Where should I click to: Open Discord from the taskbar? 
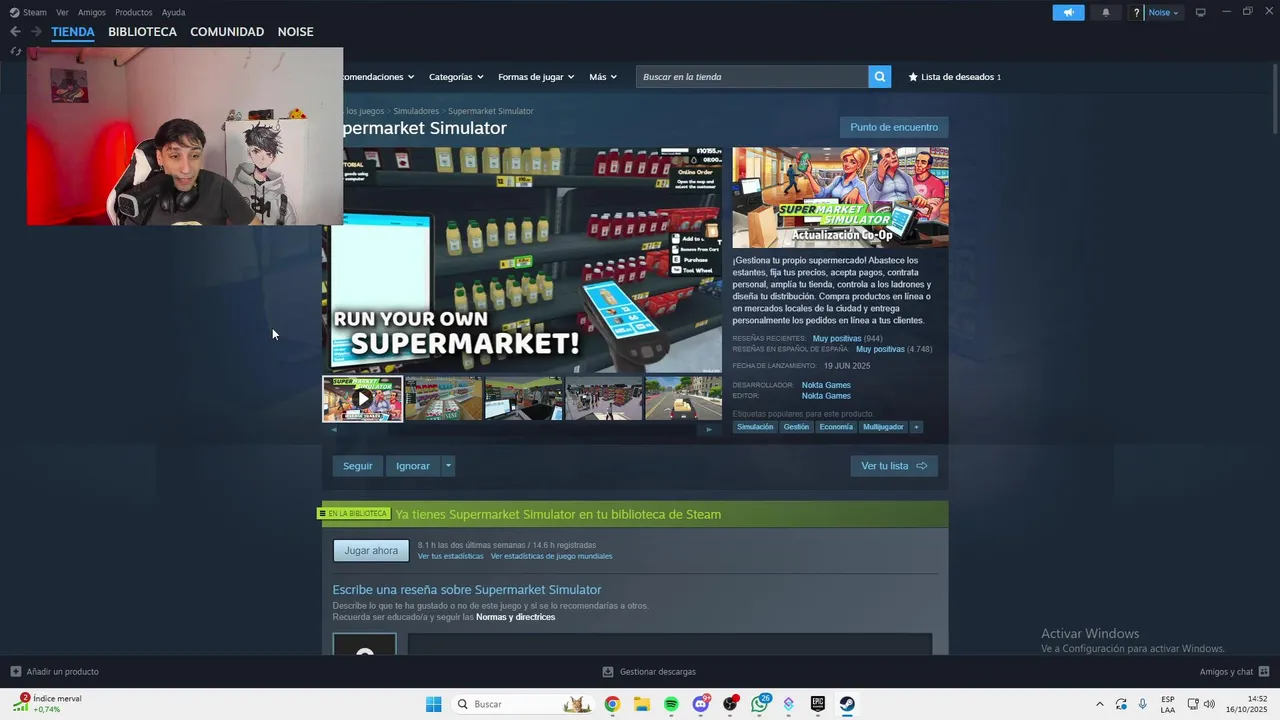(701, 704)
